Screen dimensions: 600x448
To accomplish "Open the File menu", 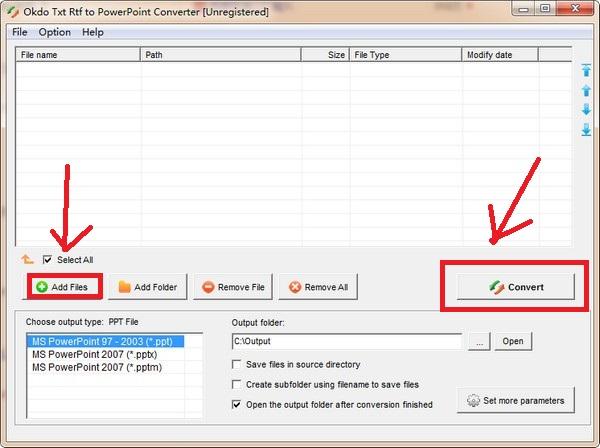I will (x=20, y=32).
